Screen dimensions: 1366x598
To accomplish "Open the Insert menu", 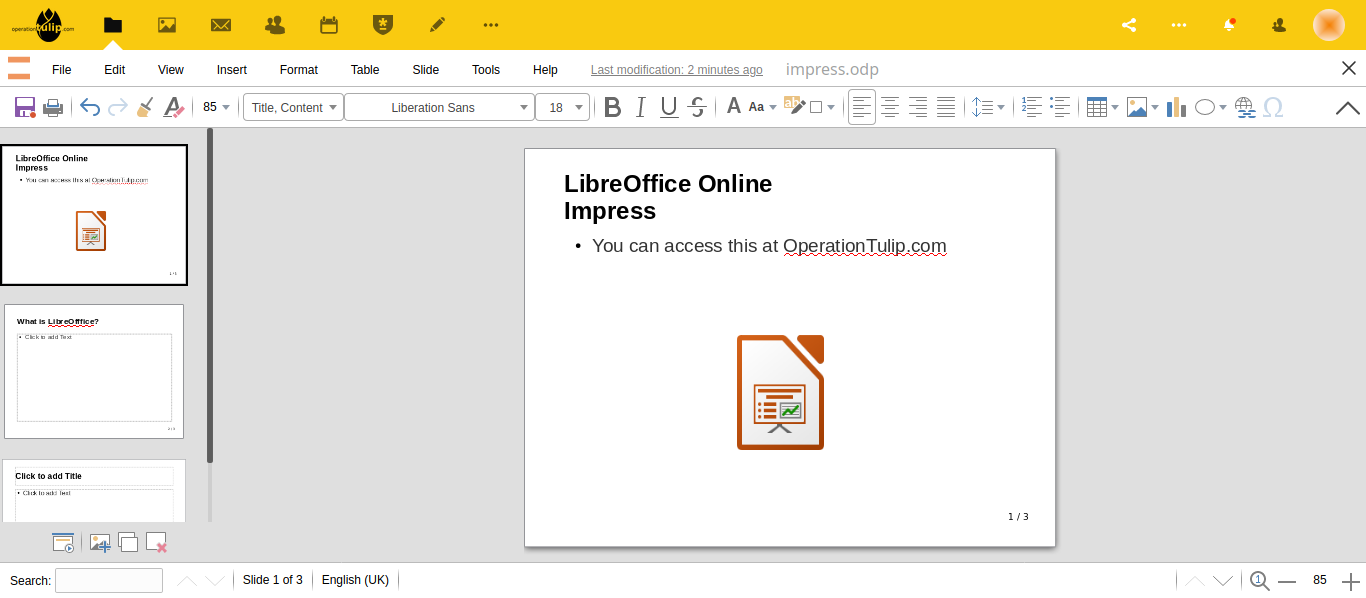I will [232, 70].
